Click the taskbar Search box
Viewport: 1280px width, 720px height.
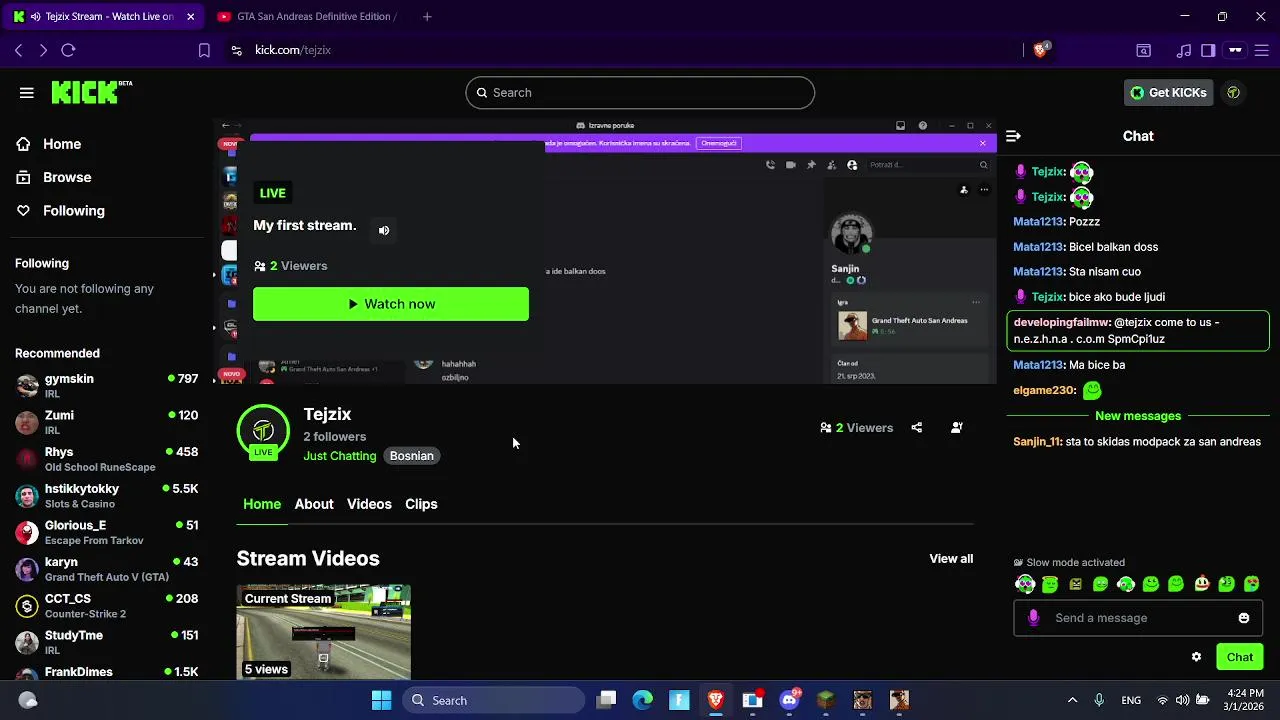pyautogui.click(x=494, y=700)
